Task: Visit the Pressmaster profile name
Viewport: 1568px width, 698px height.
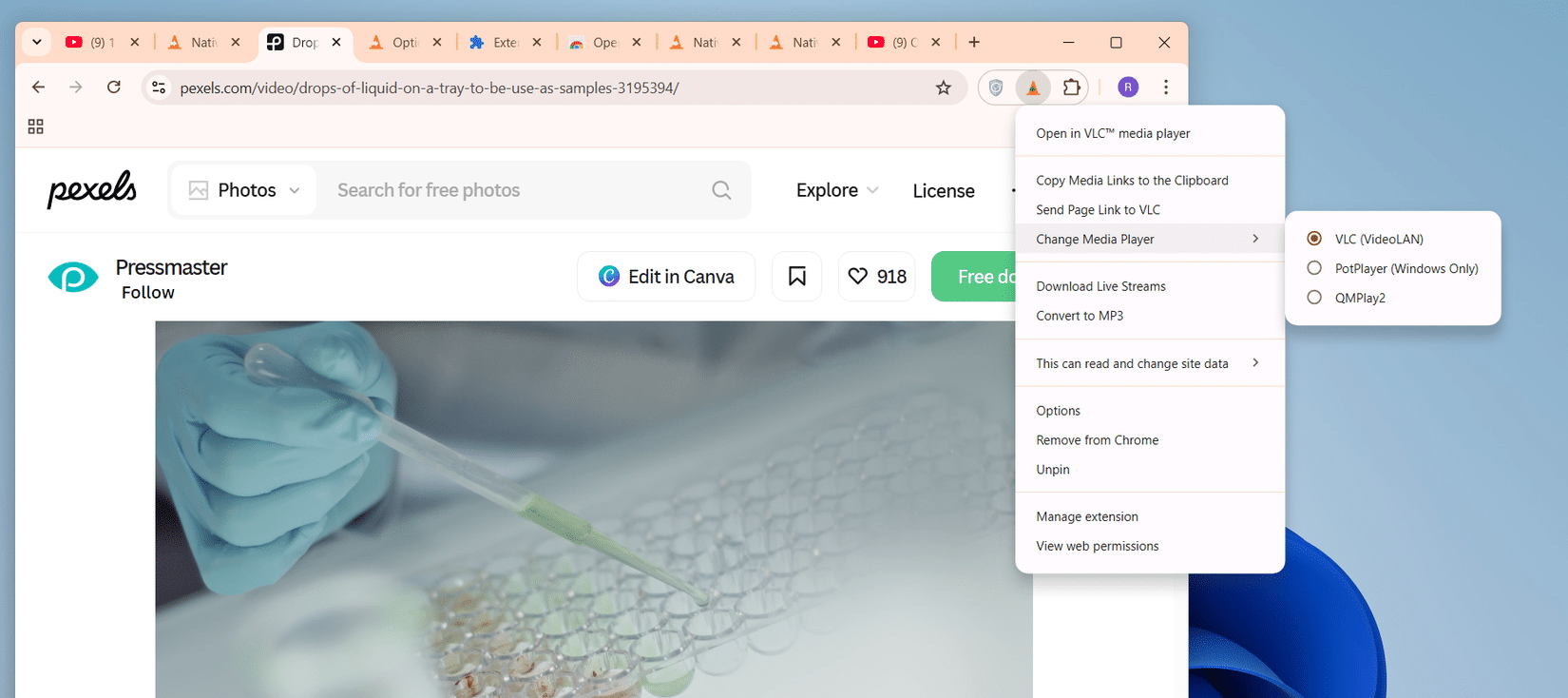Action: tap(171, 267)
